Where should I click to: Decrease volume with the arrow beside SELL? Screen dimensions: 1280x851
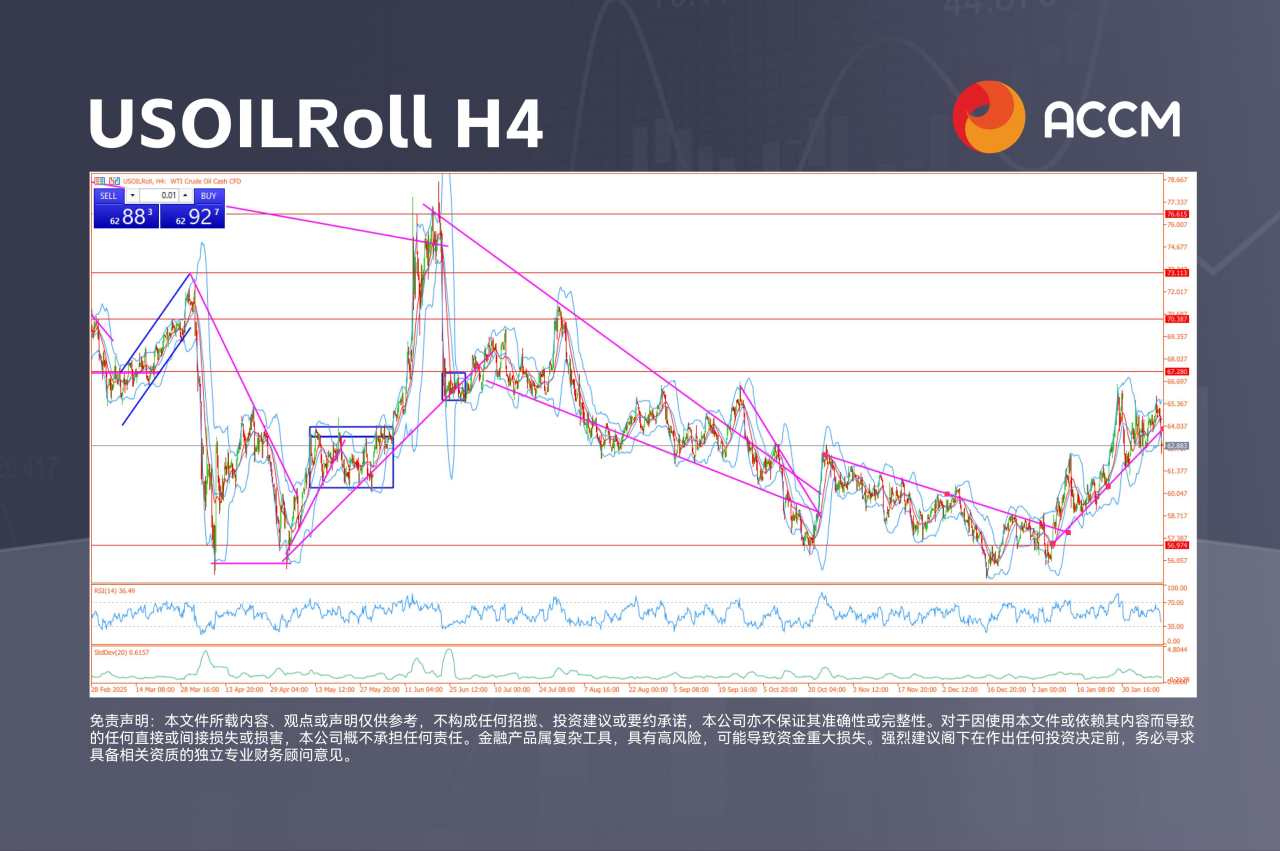pos(132,196)
